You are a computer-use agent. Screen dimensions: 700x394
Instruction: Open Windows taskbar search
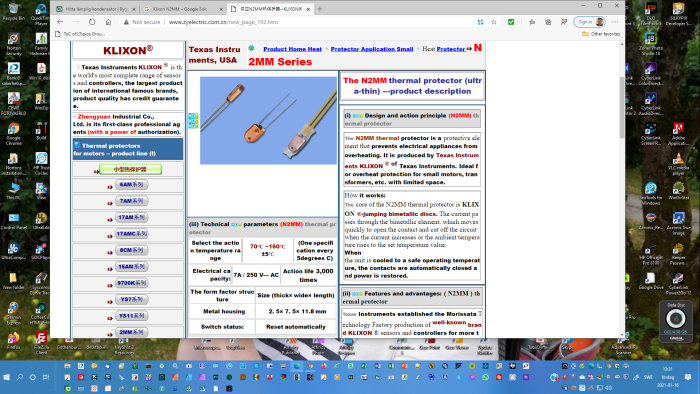(x=20, y=377)
